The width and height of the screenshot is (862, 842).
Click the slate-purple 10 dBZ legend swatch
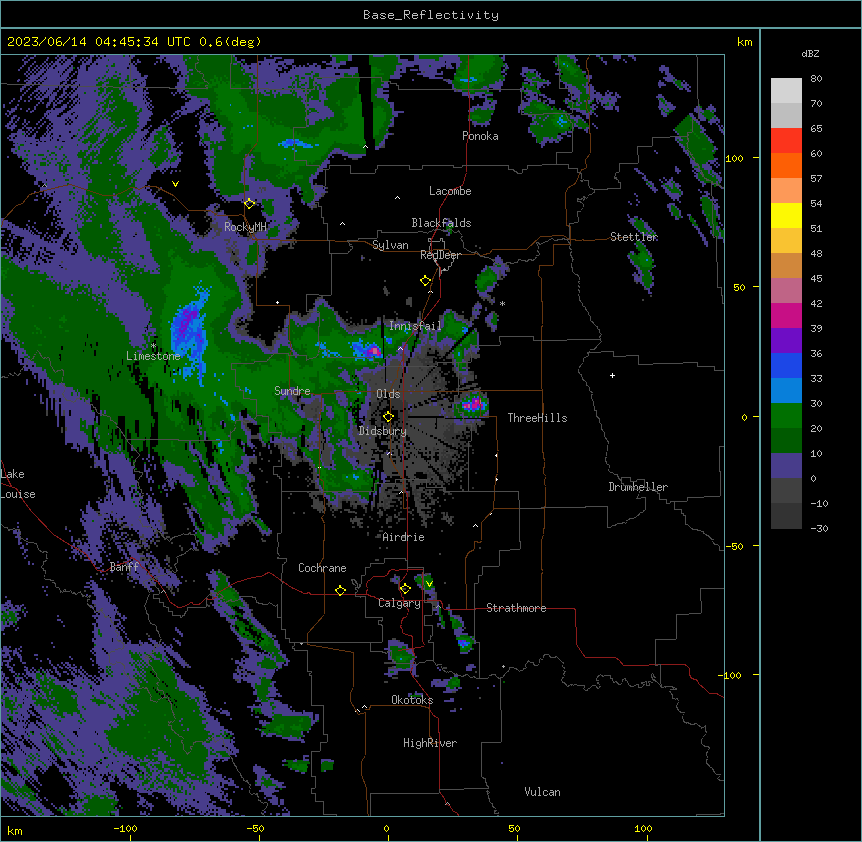point(786,466)
